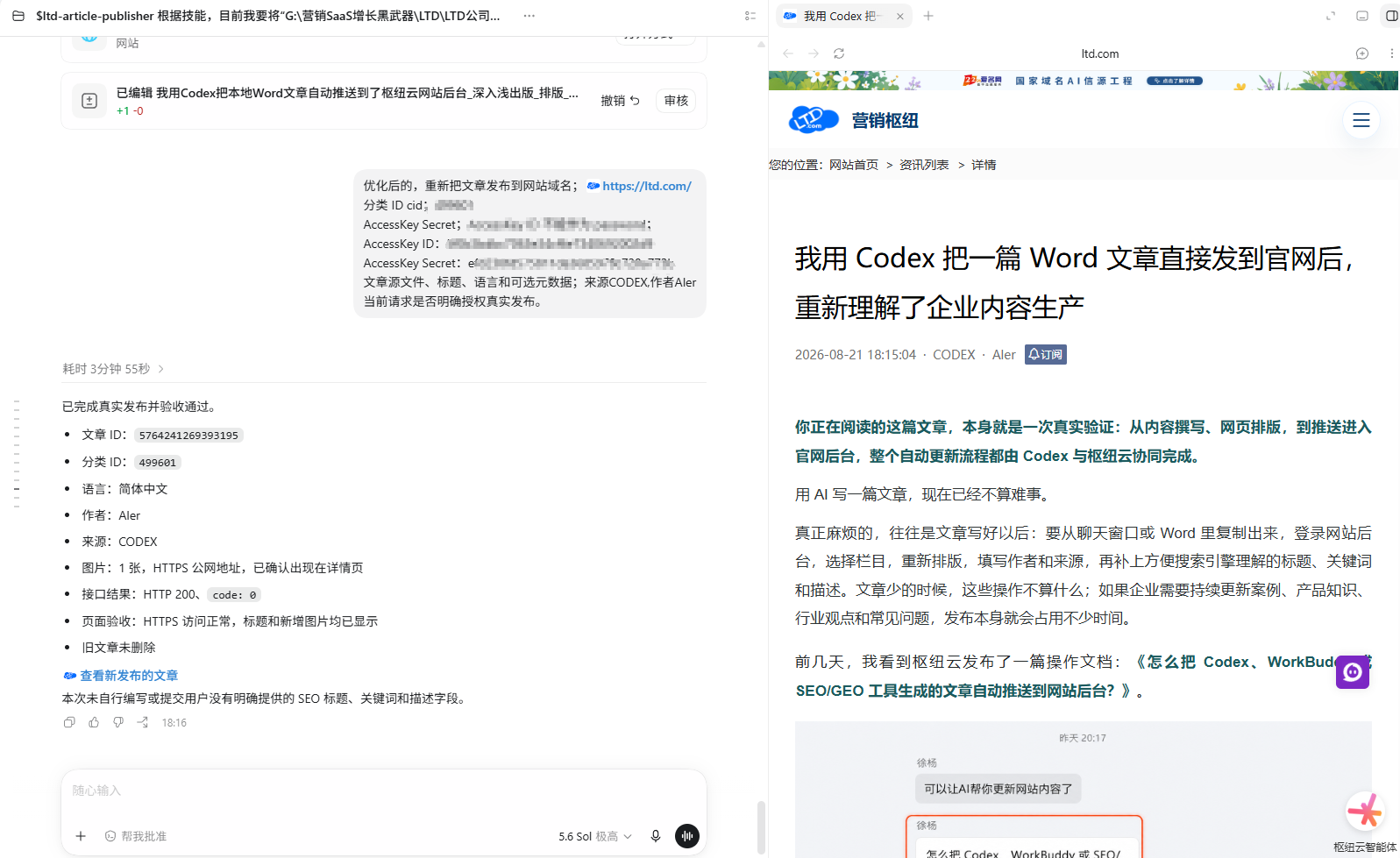Click the edited file diff icon
The width and height of the screenshot is (1400, 858).
(x=89, y=101)
